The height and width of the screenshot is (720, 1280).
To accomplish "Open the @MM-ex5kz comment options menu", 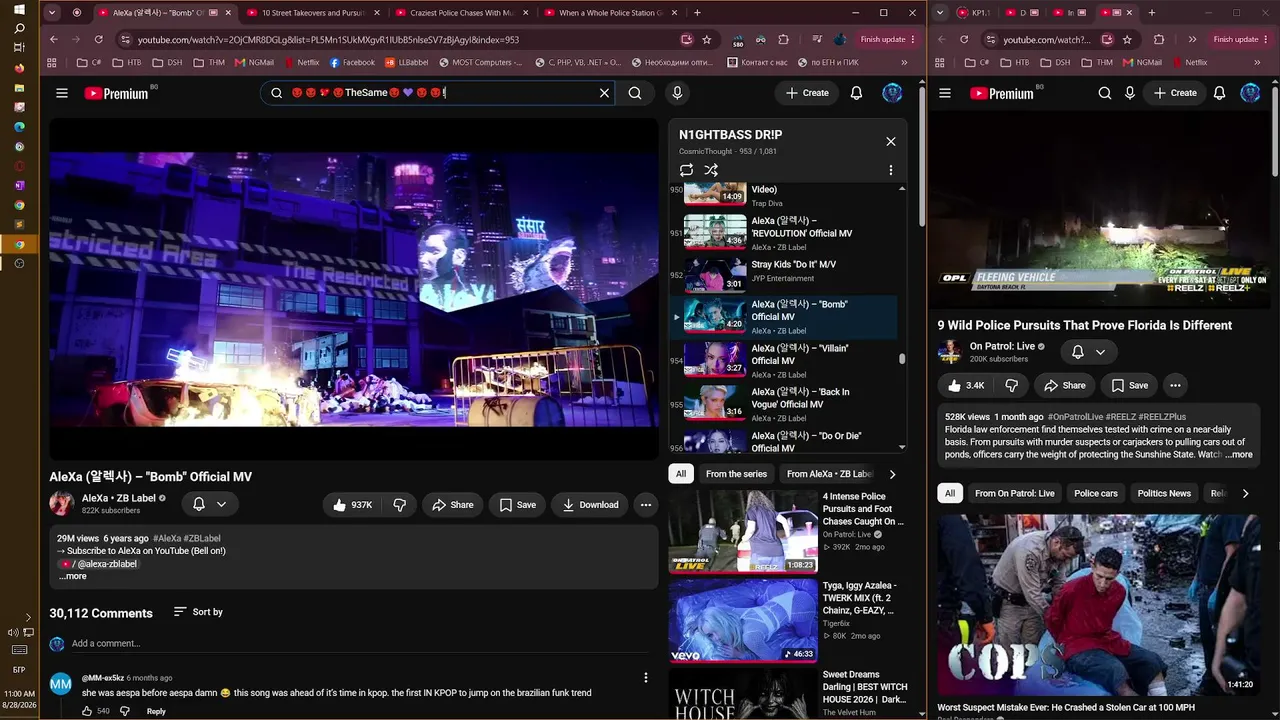I will 646,678.
